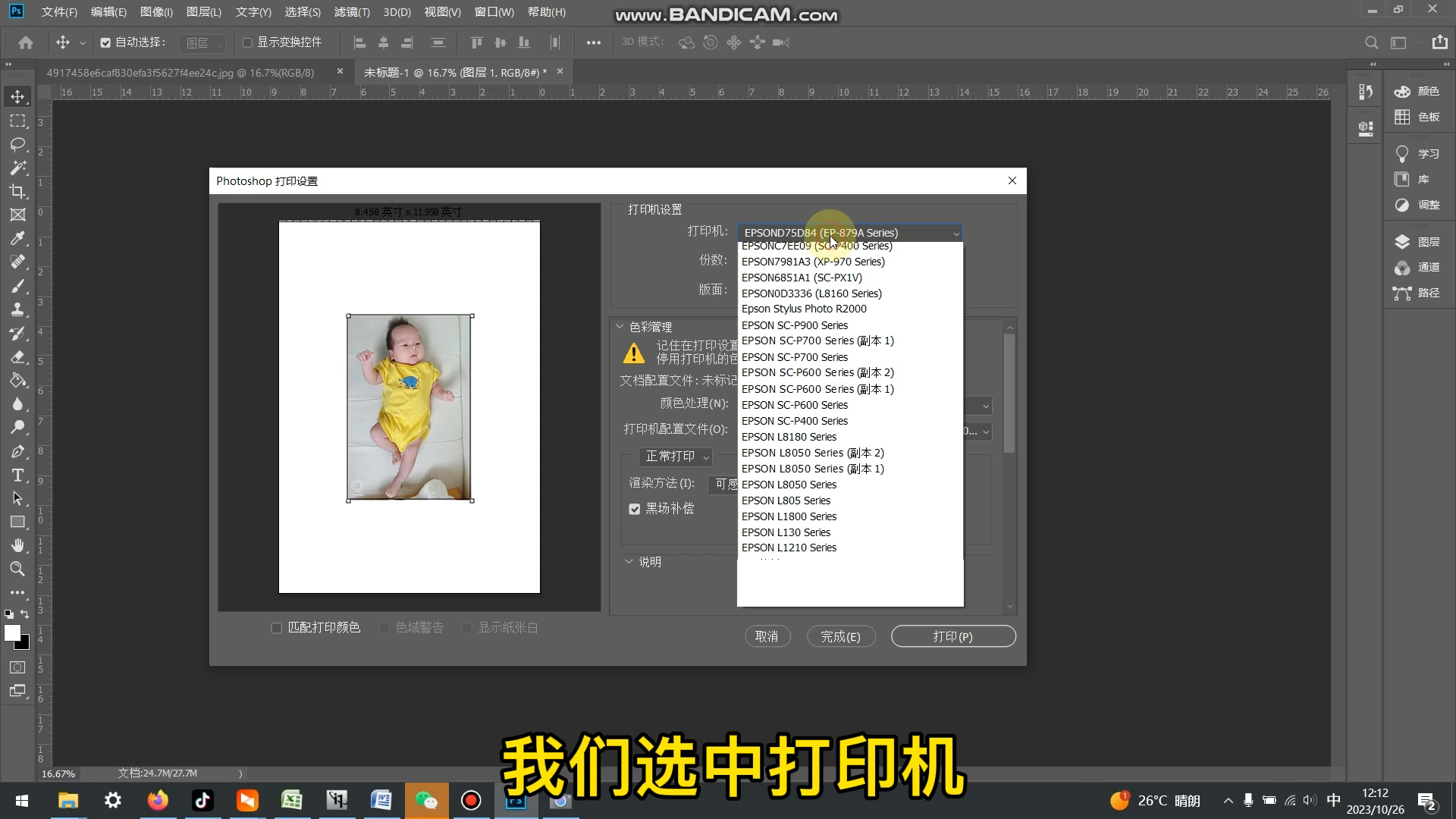Select the Crop tool in the toolbar
The width and height of the screenshot is (1456, 819).
(x=18, y=190)
